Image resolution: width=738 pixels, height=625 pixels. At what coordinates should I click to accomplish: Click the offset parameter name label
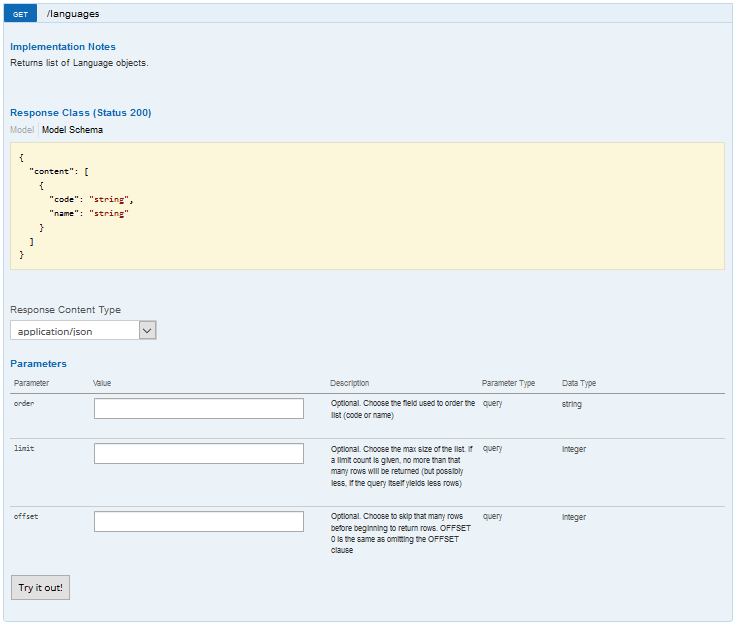tap(26, 516)
